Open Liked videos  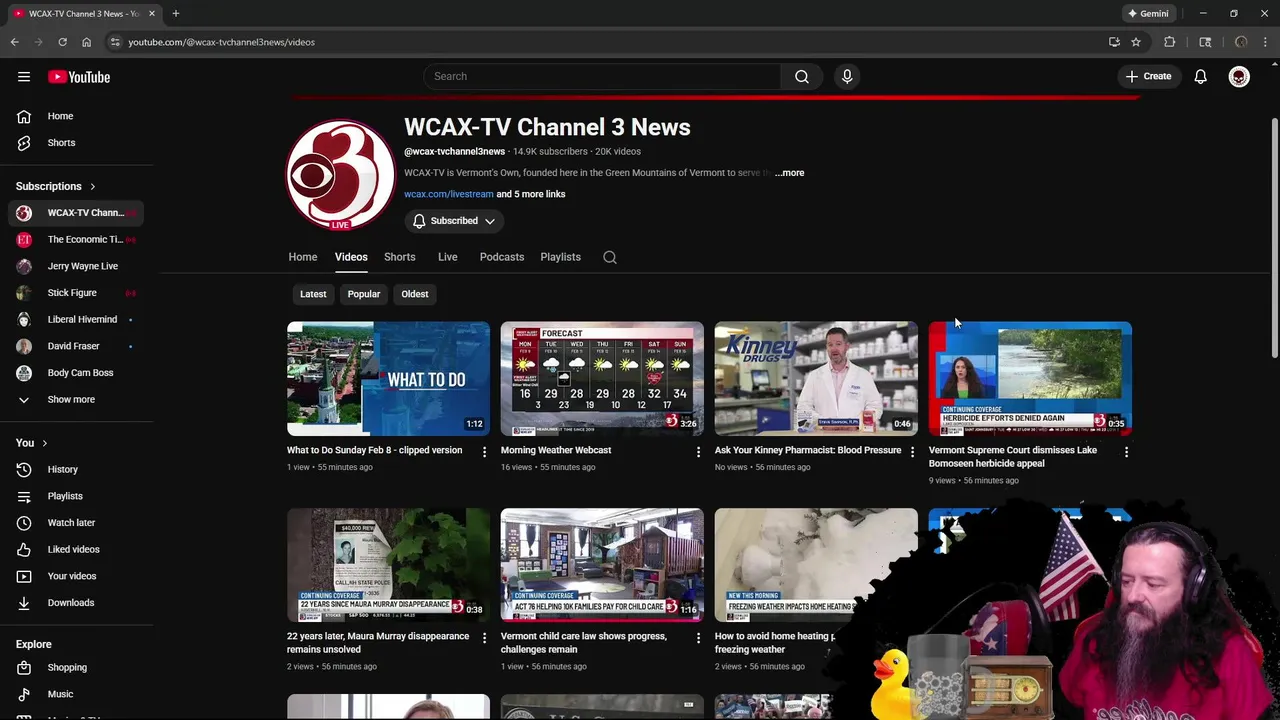pos(76,549)
